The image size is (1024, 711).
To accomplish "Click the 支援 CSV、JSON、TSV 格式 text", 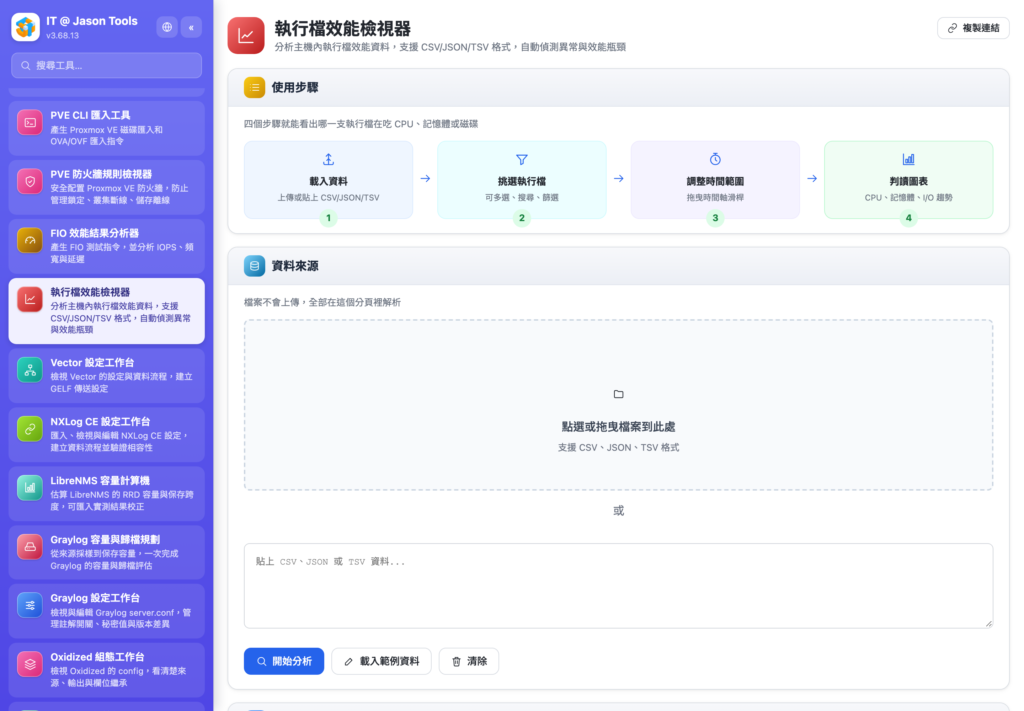I will (x=618, y=448).
